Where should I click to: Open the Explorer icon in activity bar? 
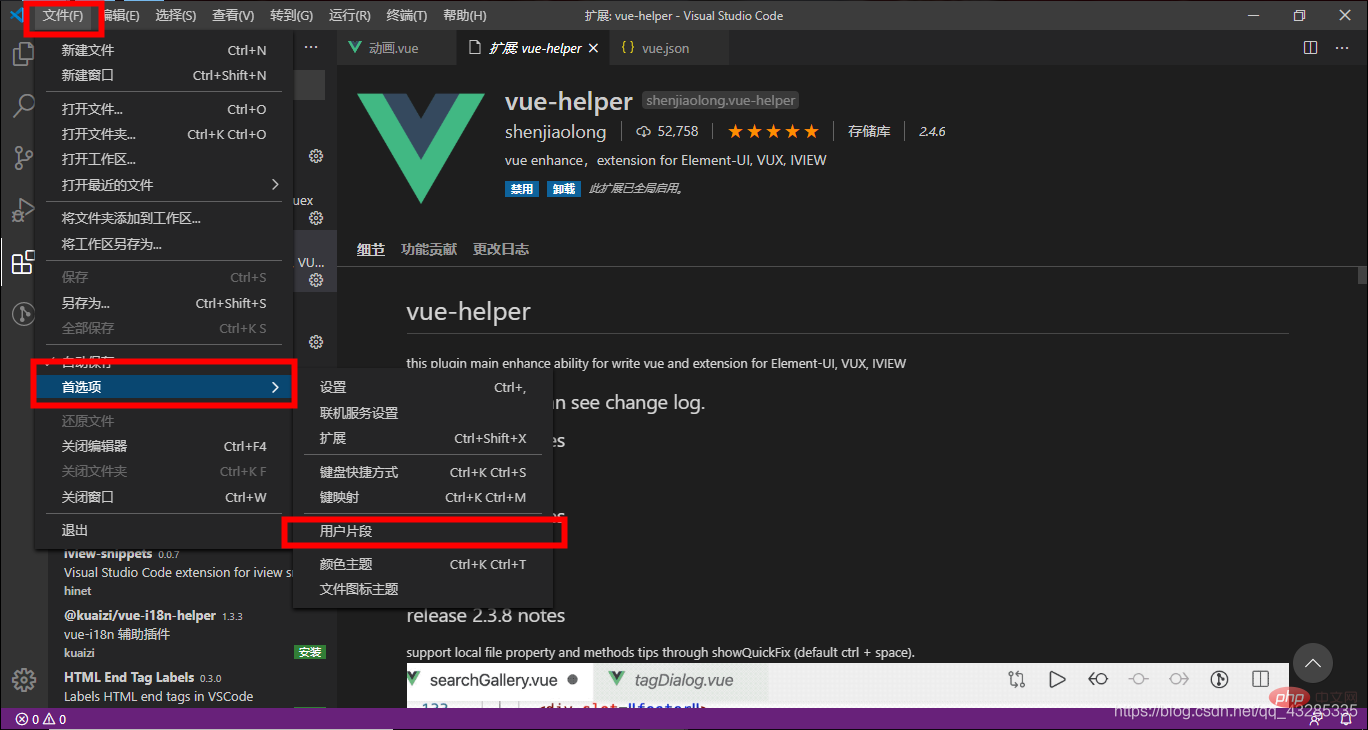tap(23, 55)
